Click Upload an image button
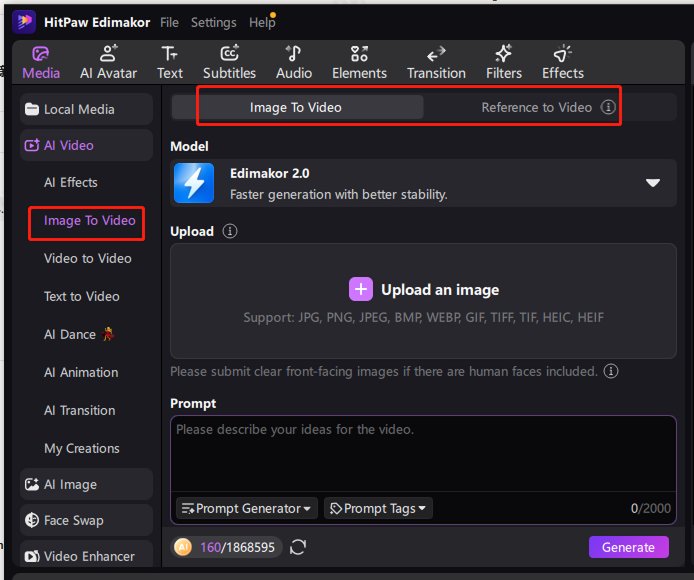Image resolution: width=694 pixels, height=580 pixels. point(423,290)
